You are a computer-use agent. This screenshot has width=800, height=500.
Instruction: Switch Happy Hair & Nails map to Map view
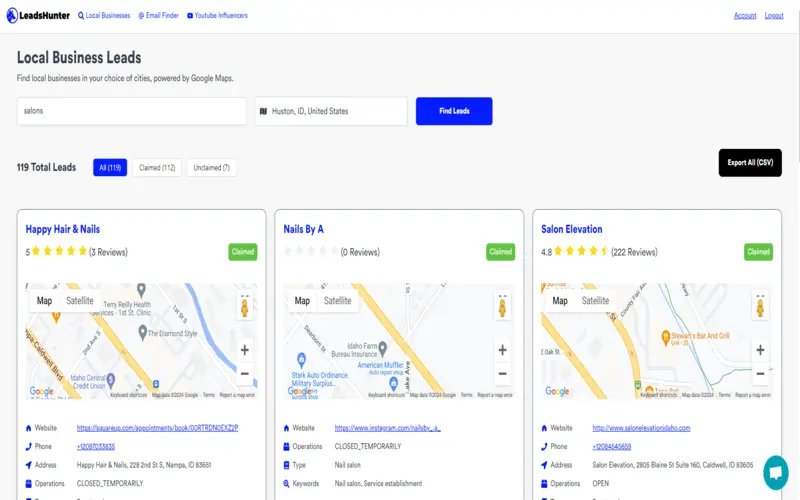(44, 301)
